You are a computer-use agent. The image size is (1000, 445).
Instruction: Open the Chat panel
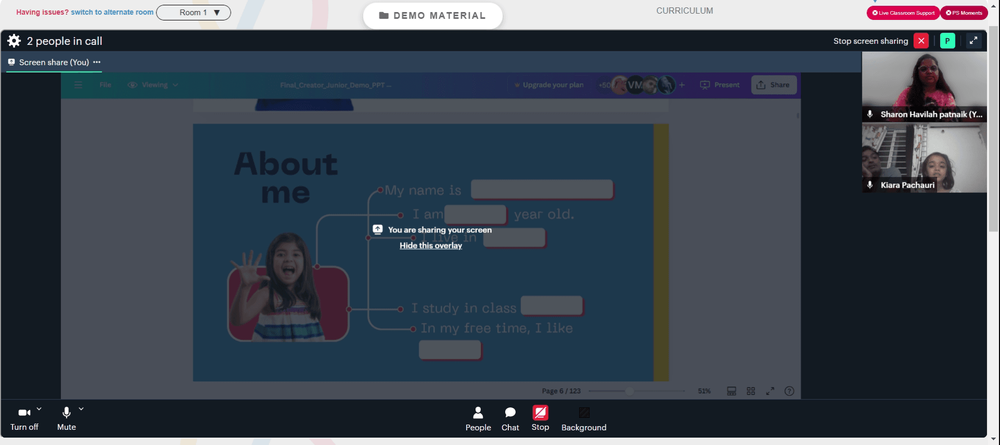(510, 419)
